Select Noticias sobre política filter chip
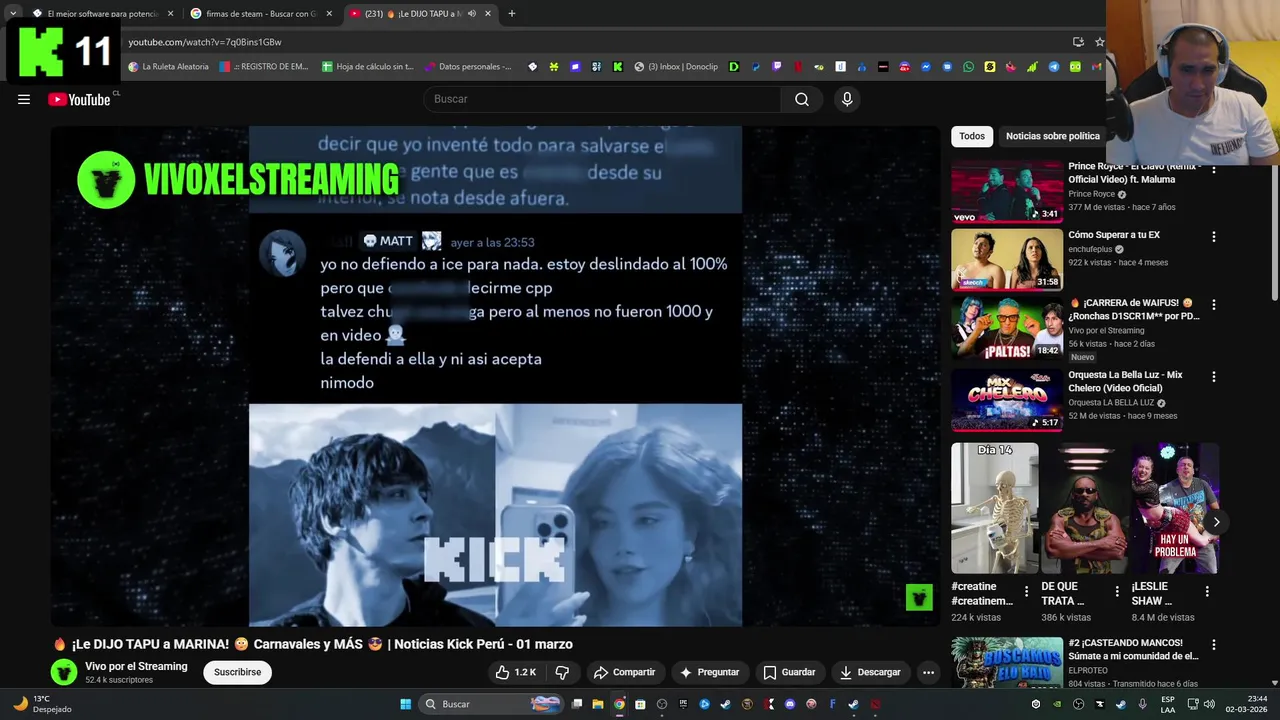This screenshot has width=1280, height=720. pyautogui.click(x=1052, y=136)
